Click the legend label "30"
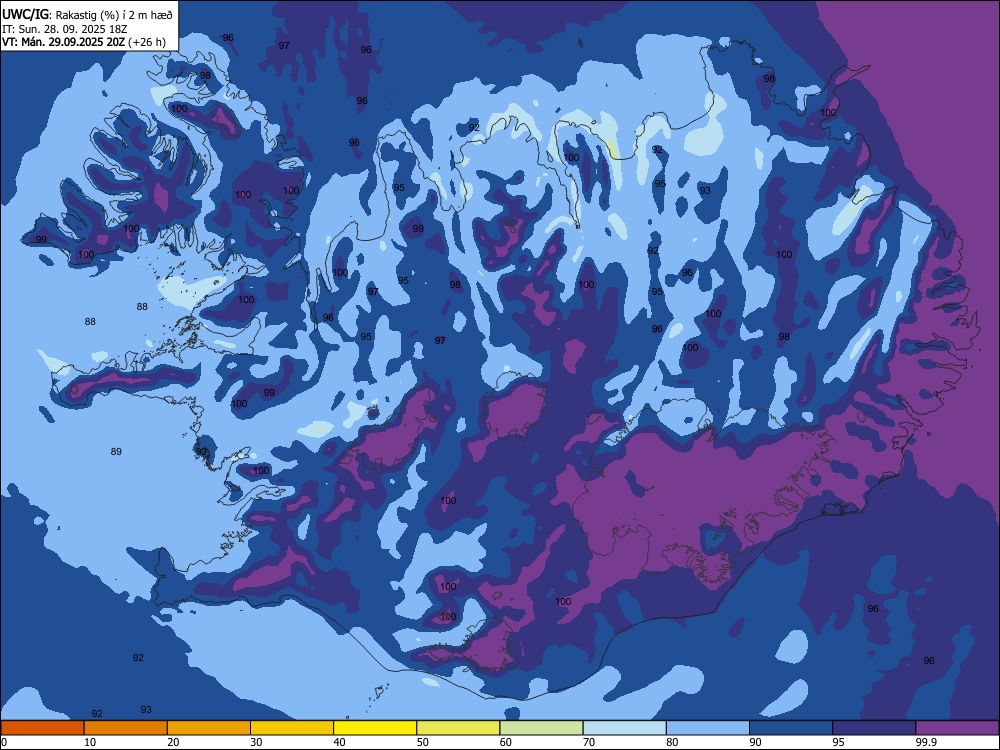 click(256, 742)
